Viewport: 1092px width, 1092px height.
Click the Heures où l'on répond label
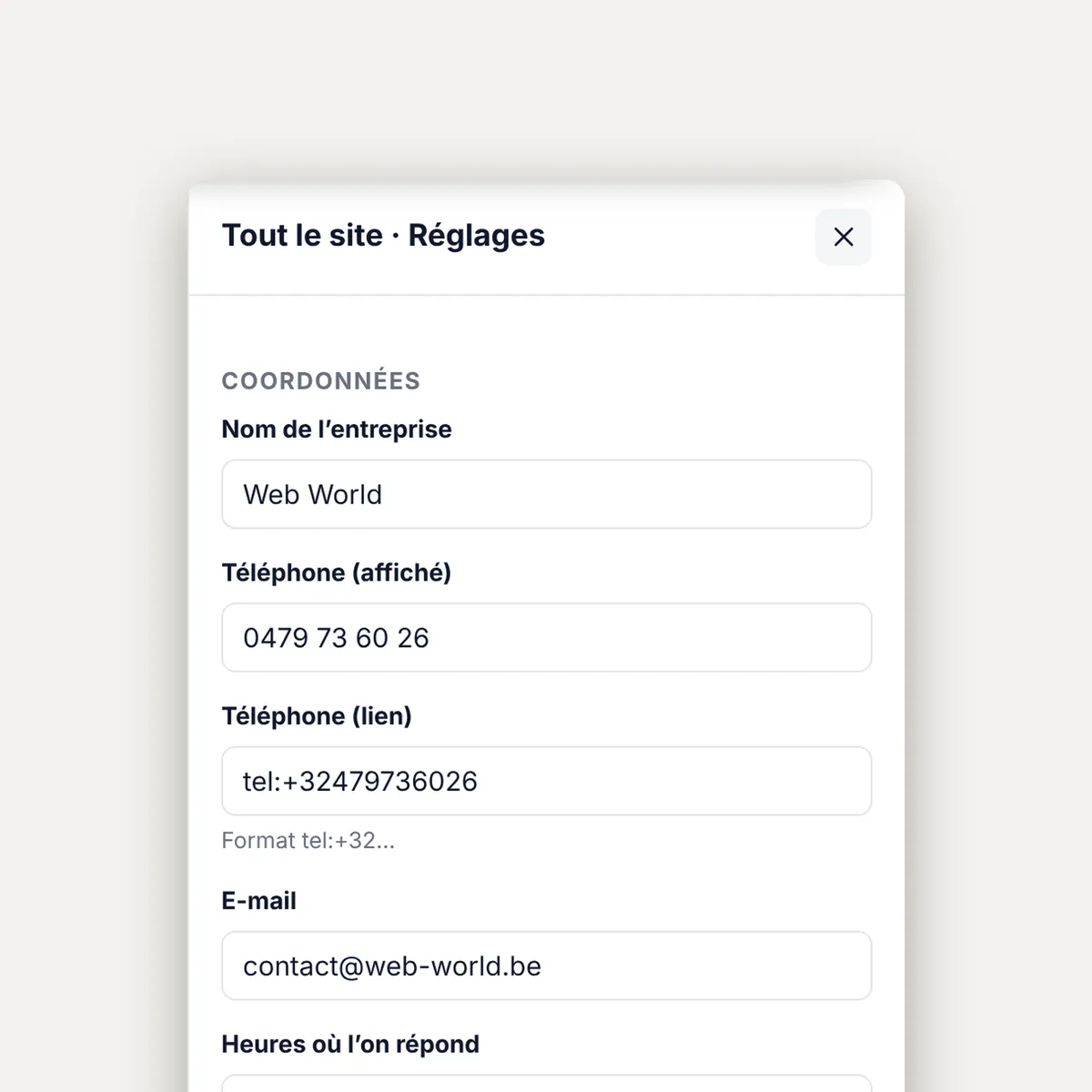(350, 1044)
